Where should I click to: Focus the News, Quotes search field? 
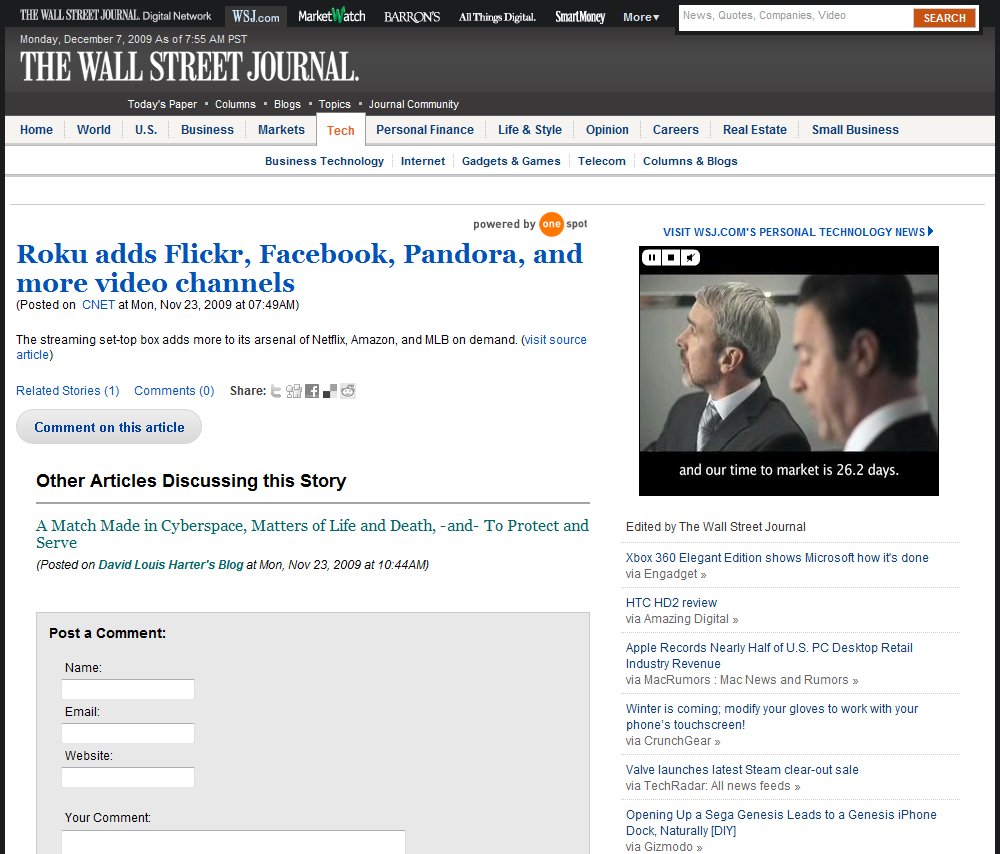[x=795, y=16]
